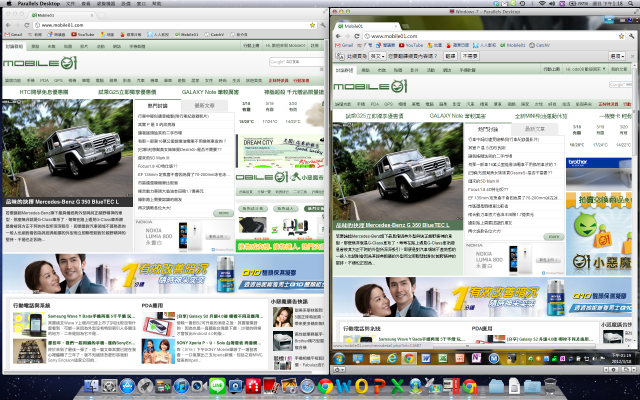640x400 pixels.
Task: Click Chrome icon on Windows taskbar
Action: coord(409,358)
